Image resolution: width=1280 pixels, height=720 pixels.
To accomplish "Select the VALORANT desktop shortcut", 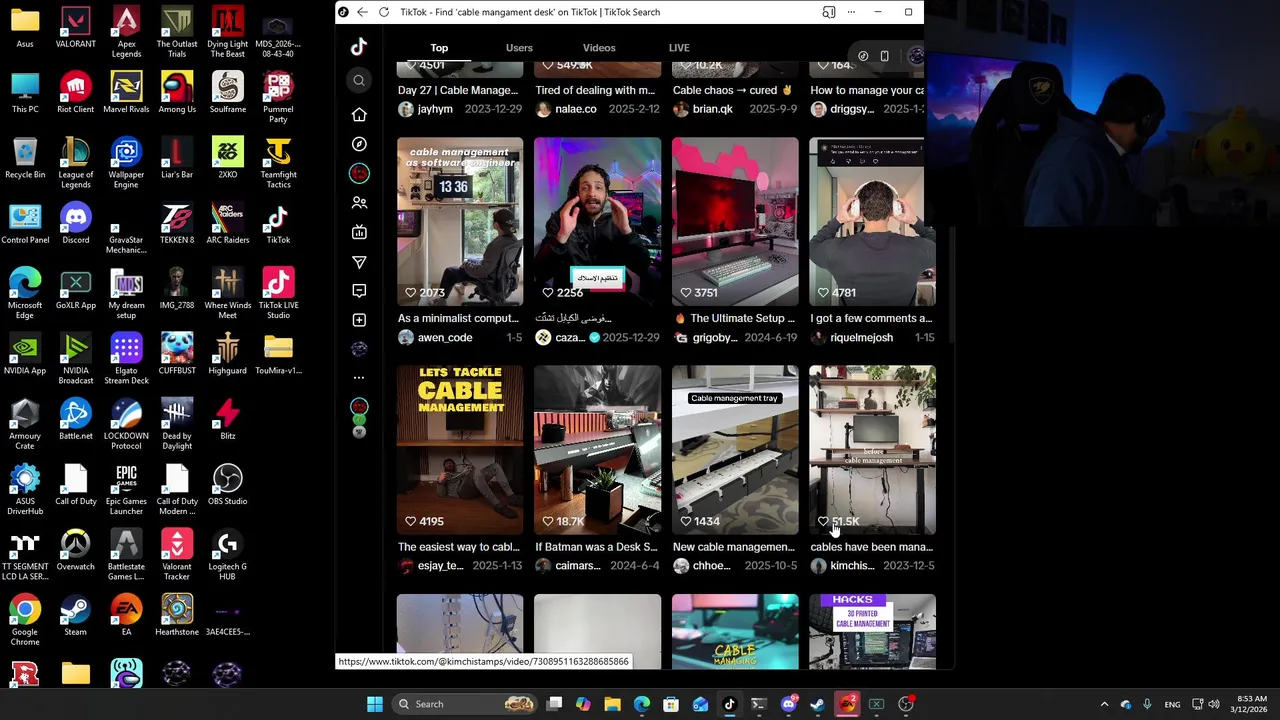I will (x=76, y=29).
